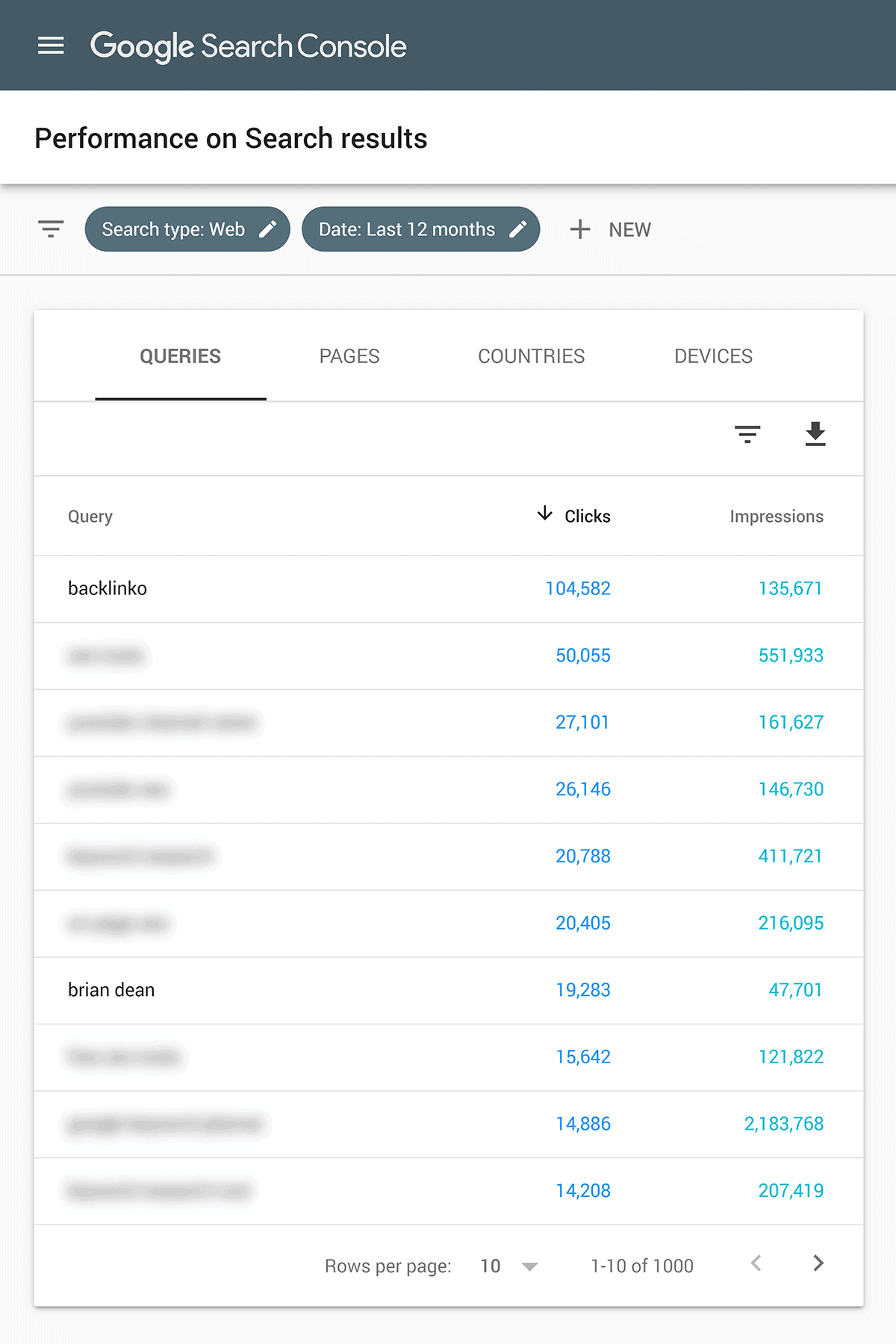Viewport: 896px width, 1344px height.
Task: Open the Rows per page dropdown
Action: (508, 1266)
